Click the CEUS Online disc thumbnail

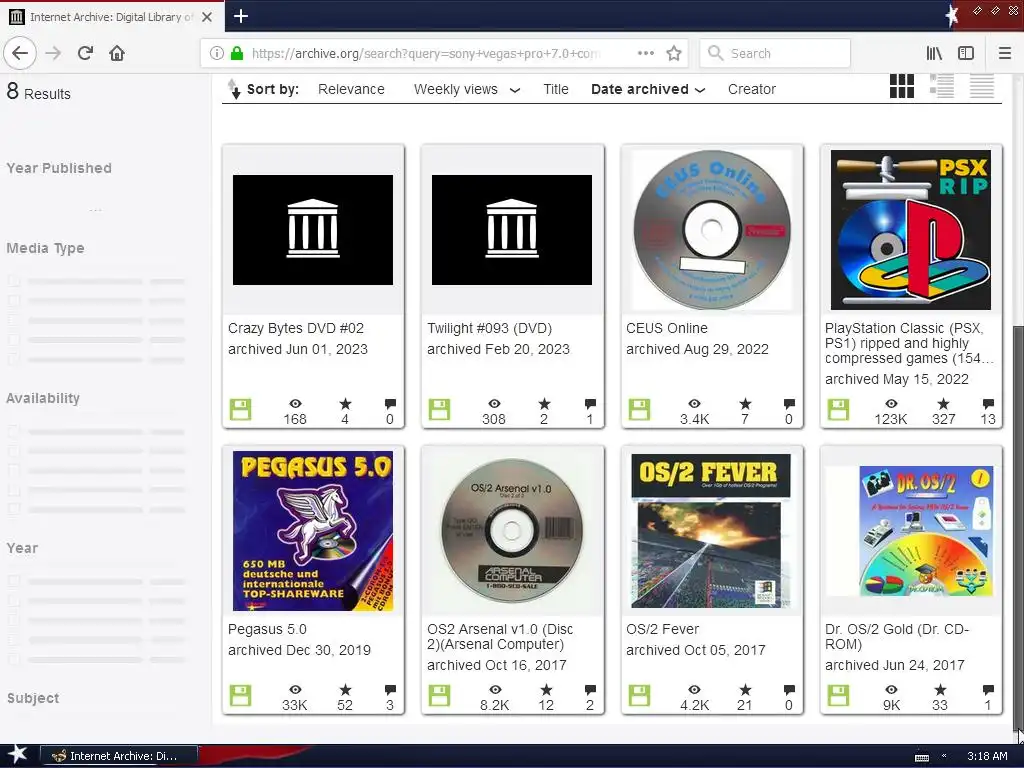712,230
